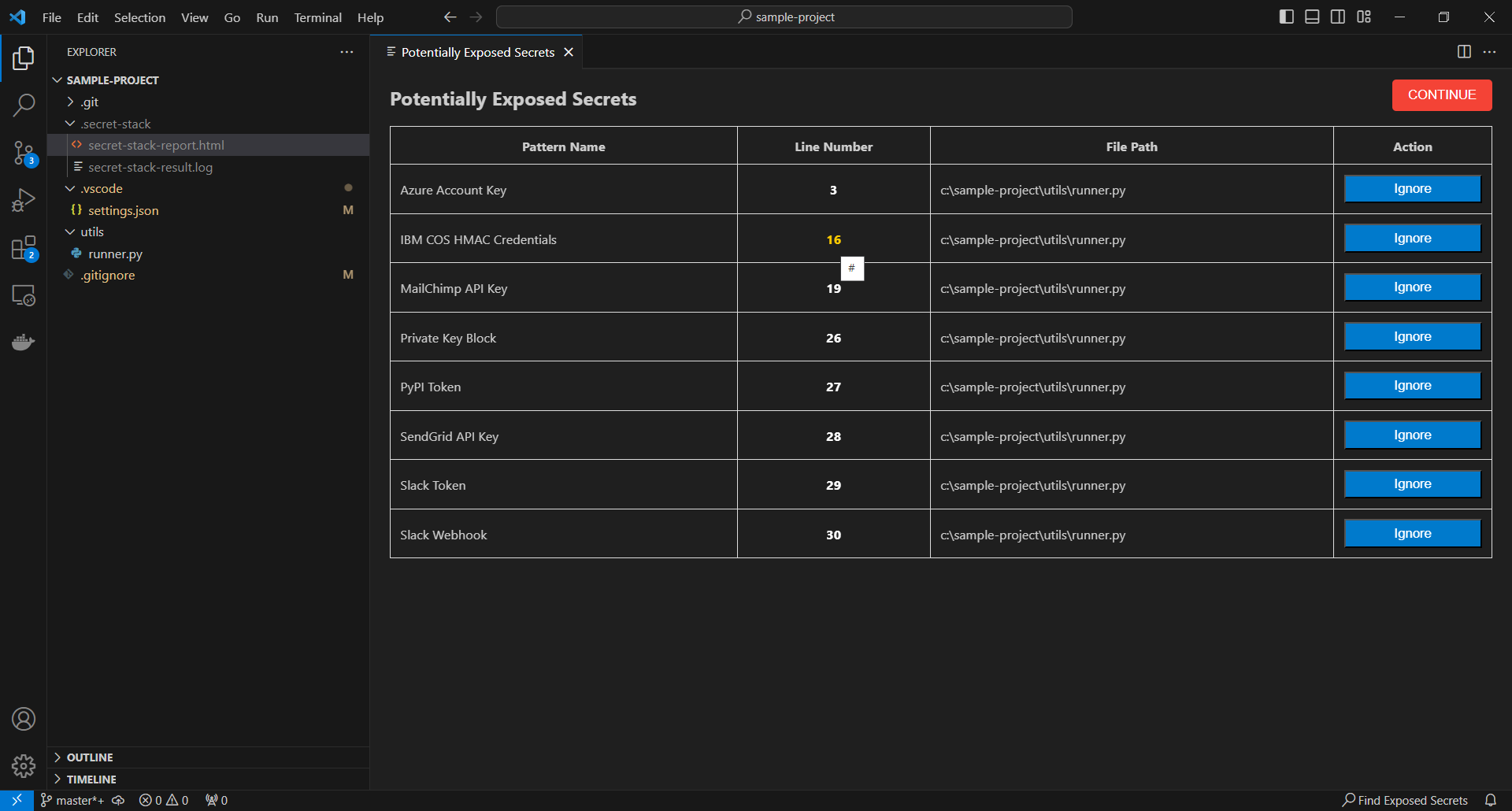
Task: Open runner.py file
Action: (x=208, y=254)
